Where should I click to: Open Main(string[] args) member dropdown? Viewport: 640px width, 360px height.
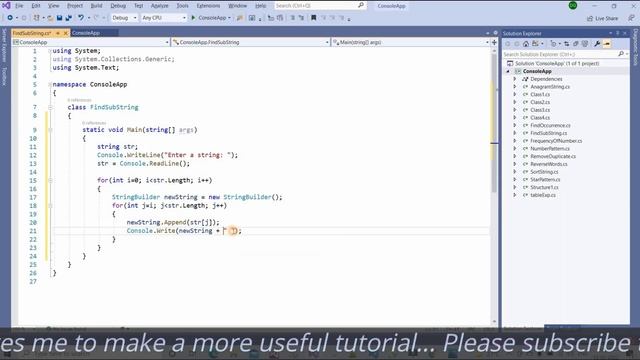[x=411, y=42]
